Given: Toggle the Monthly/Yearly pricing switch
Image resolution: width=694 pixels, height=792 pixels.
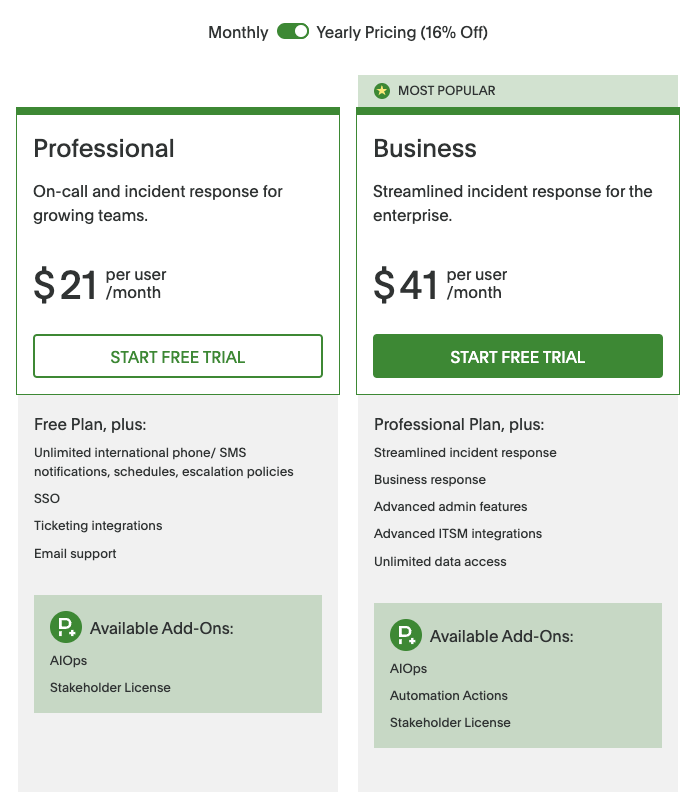Looking at the screenshot, I should (293, 32).
